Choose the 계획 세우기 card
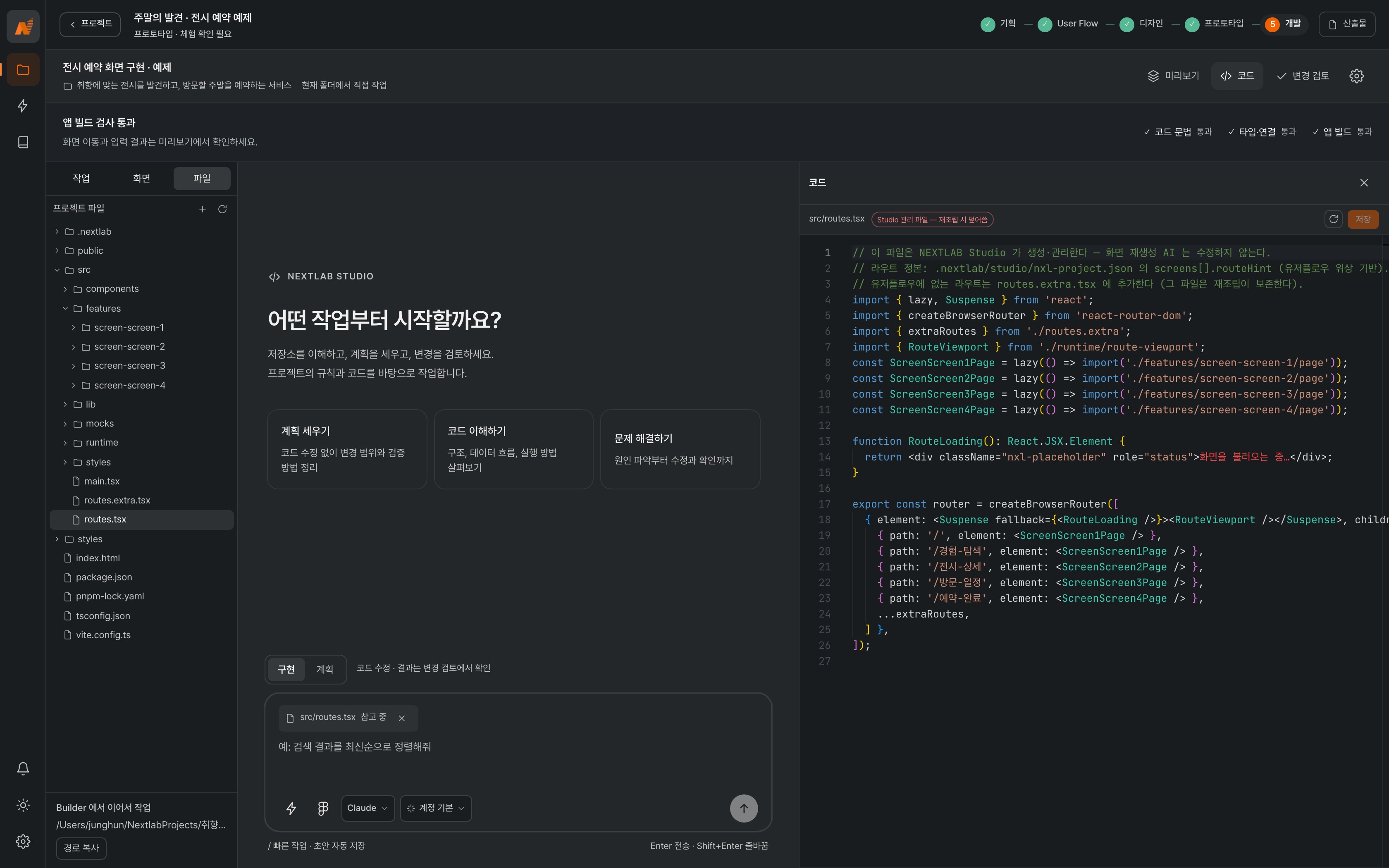 (x=347, y=449)
